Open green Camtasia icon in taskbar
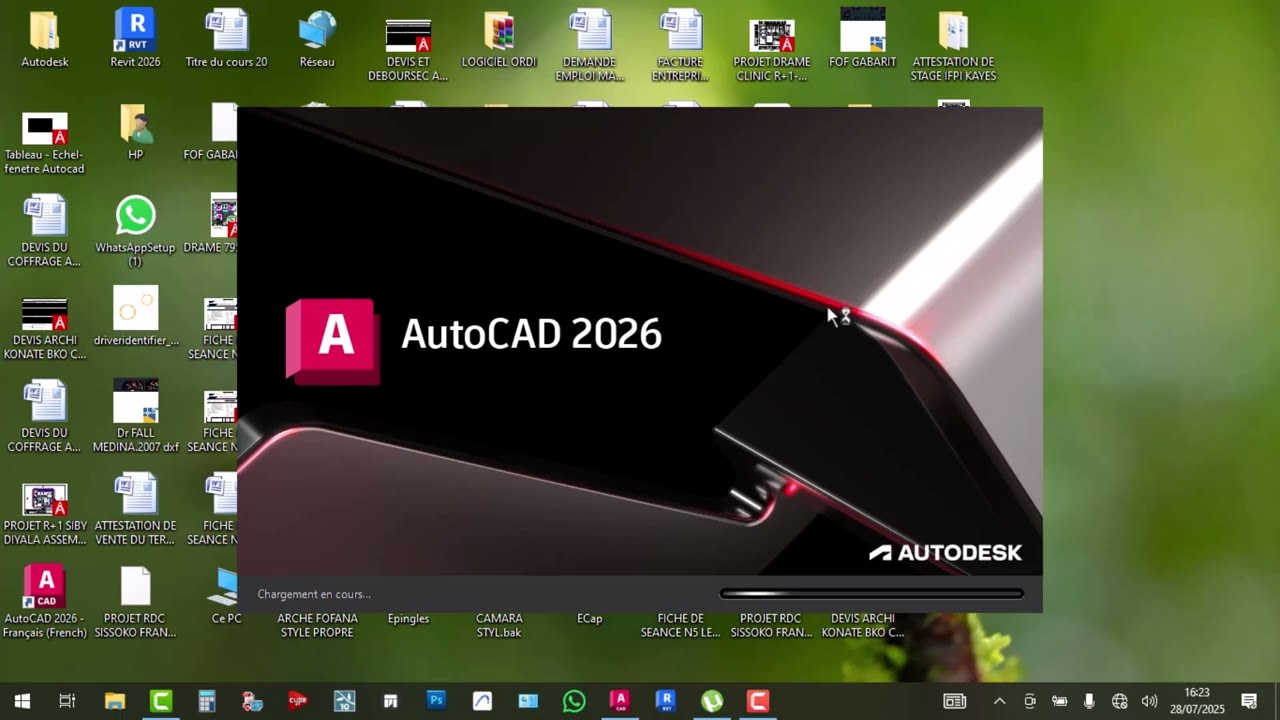Screen dimensions: 1280x720 161,701
